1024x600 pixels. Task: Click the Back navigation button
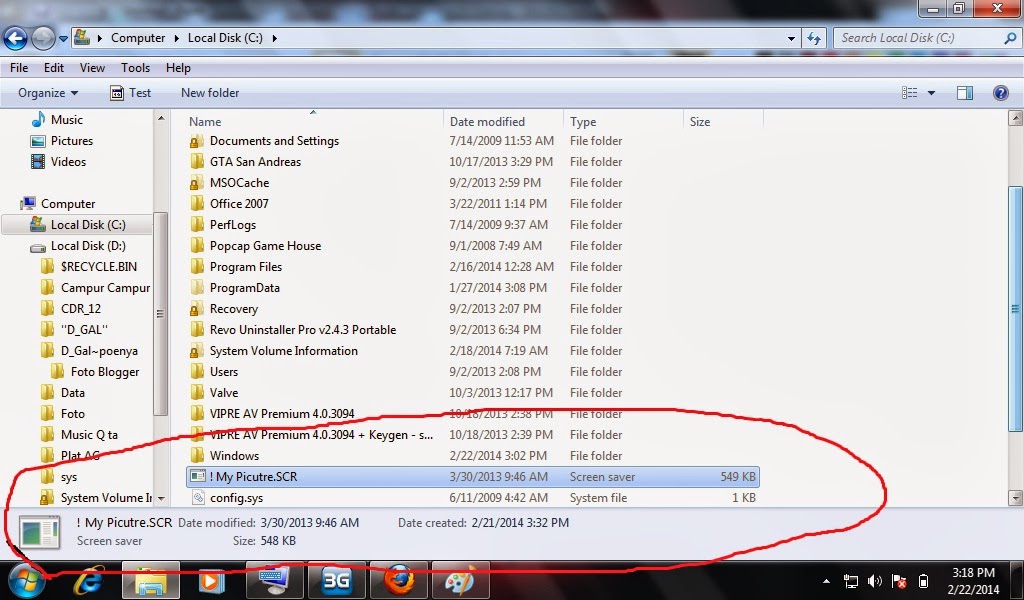point(15,37)
